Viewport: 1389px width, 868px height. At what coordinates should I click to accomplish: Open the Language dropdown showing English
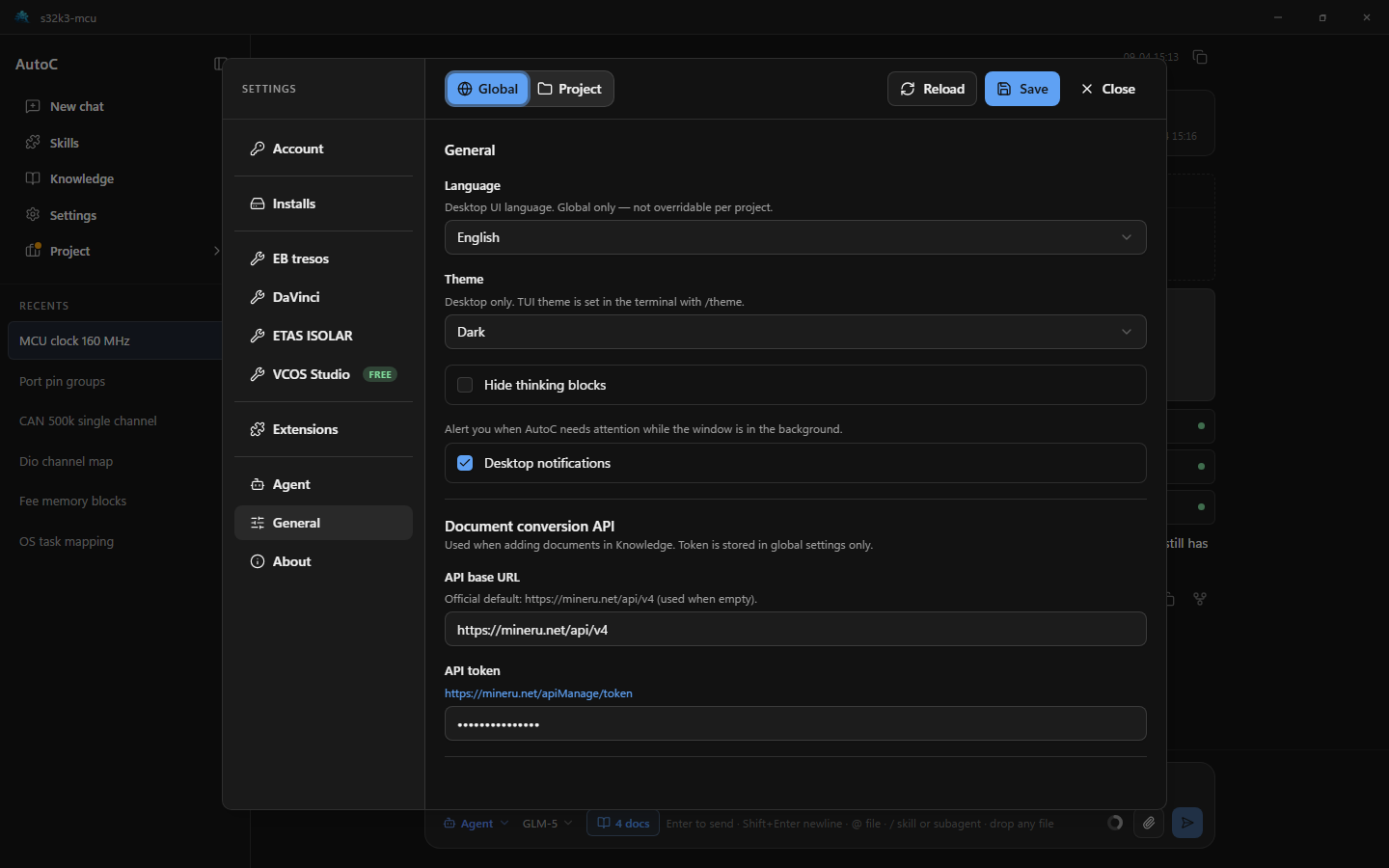795,237
